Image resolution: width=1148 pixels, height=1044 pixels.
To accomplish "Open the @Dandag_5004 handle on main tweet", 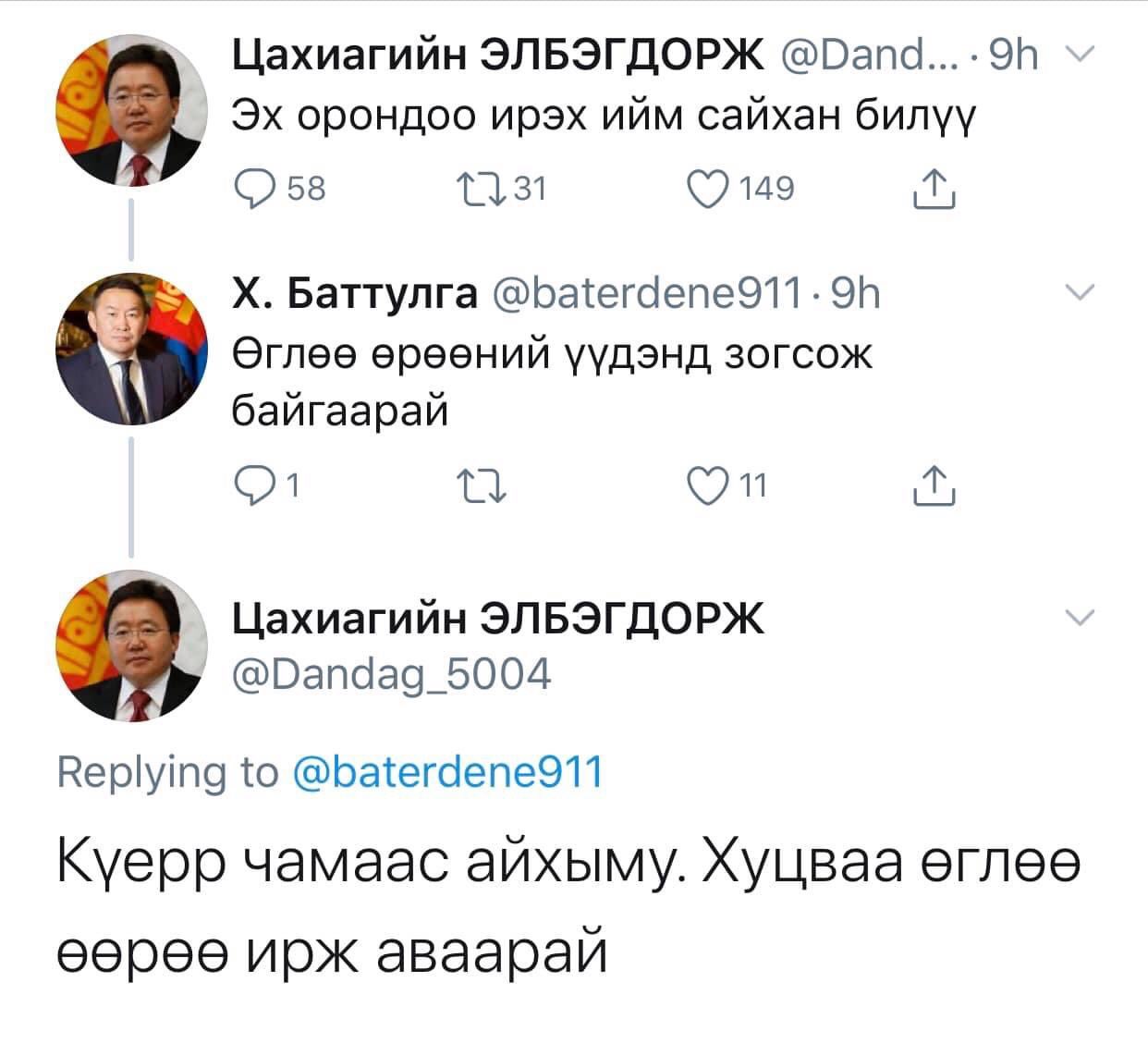I will (x=390, y=674).
